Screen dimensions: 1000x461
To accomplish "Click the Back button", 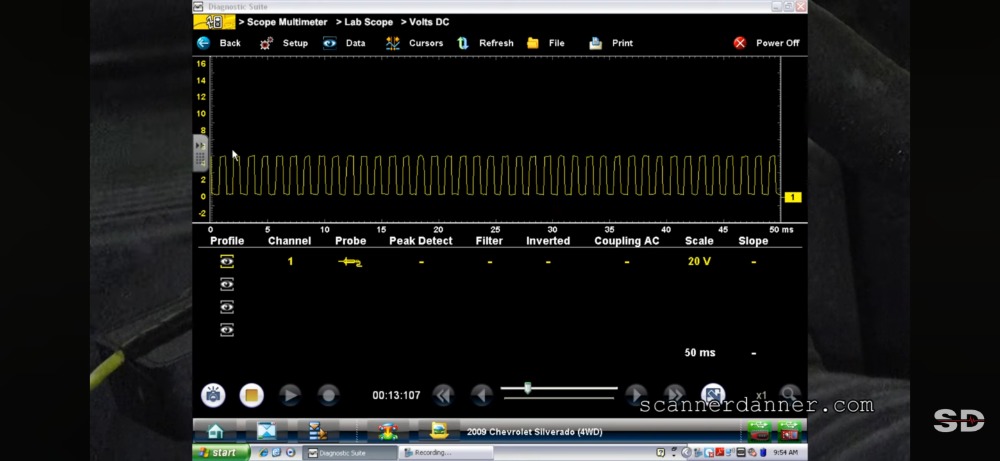I will (x=204, y=43).
